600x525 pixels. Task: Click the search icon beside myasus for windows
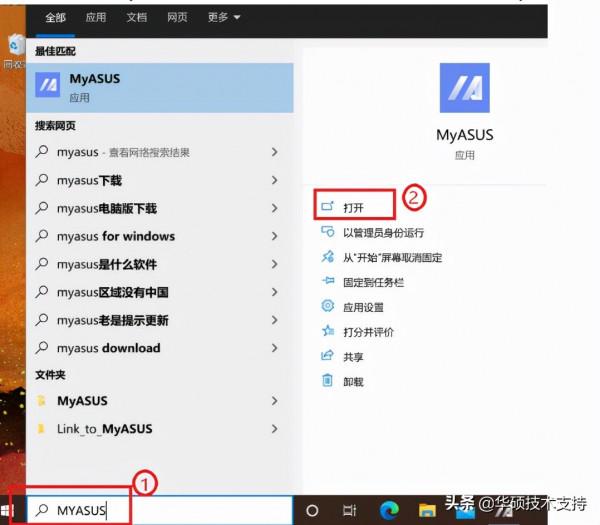[x=42, y=236]
